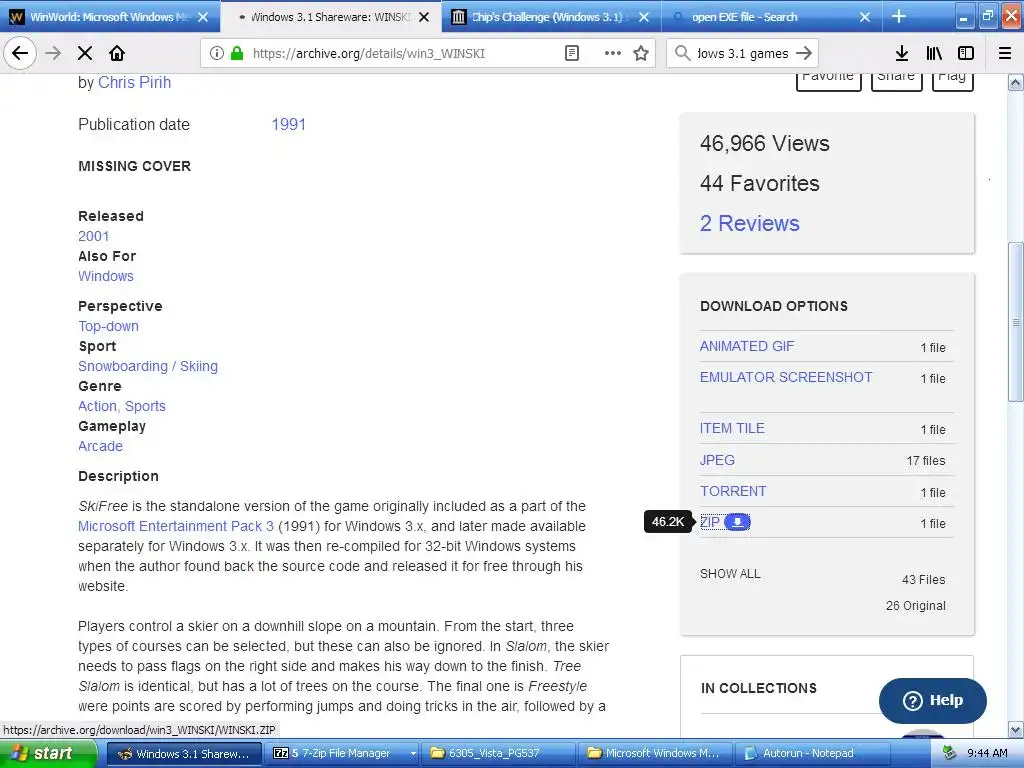This screenshot has height=768, width=1024.
Task: Show site information icon in address bar
Action: [216, 53]
